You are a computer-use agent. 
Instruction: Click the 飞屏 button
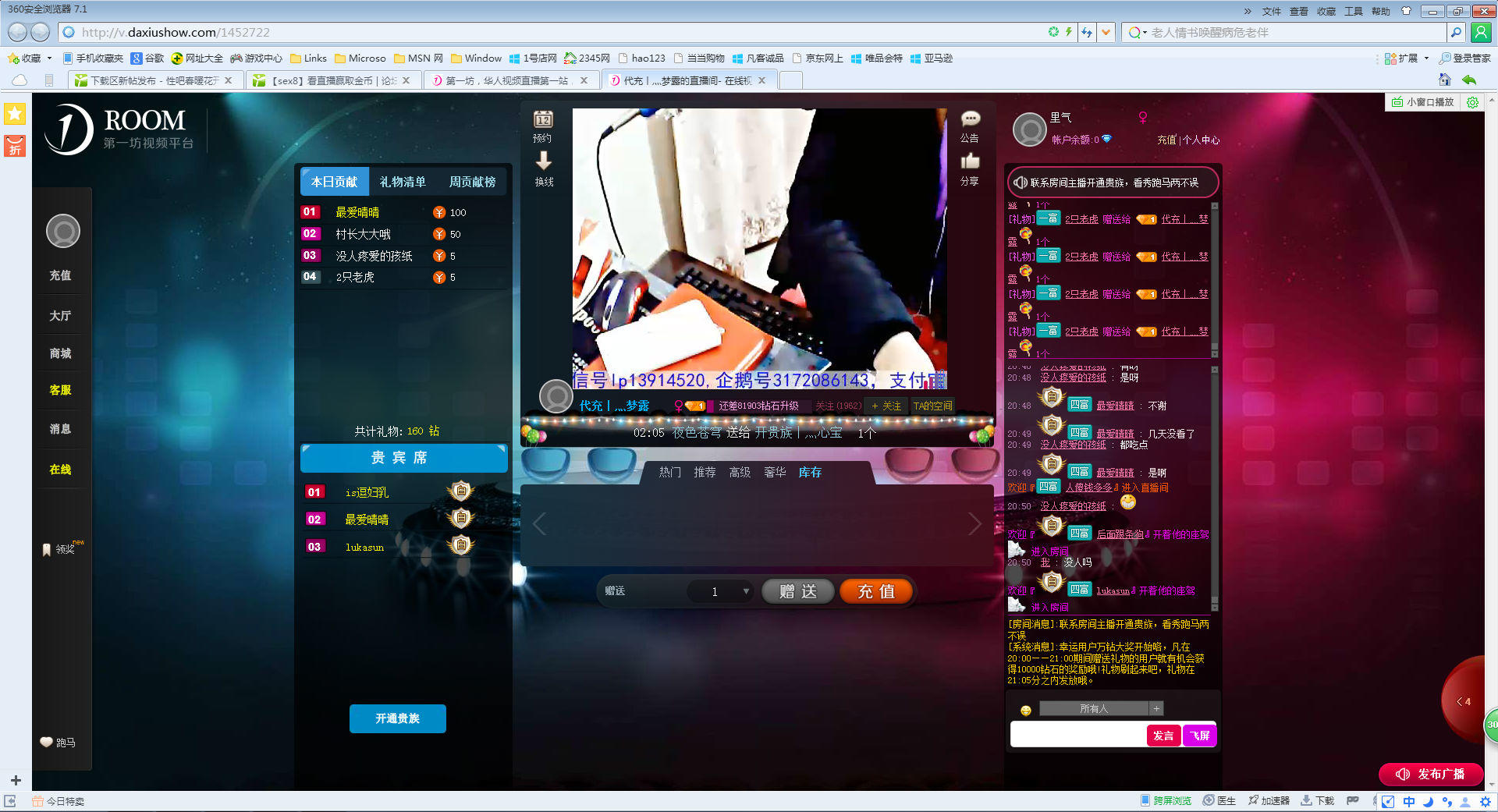(1199, 736)
